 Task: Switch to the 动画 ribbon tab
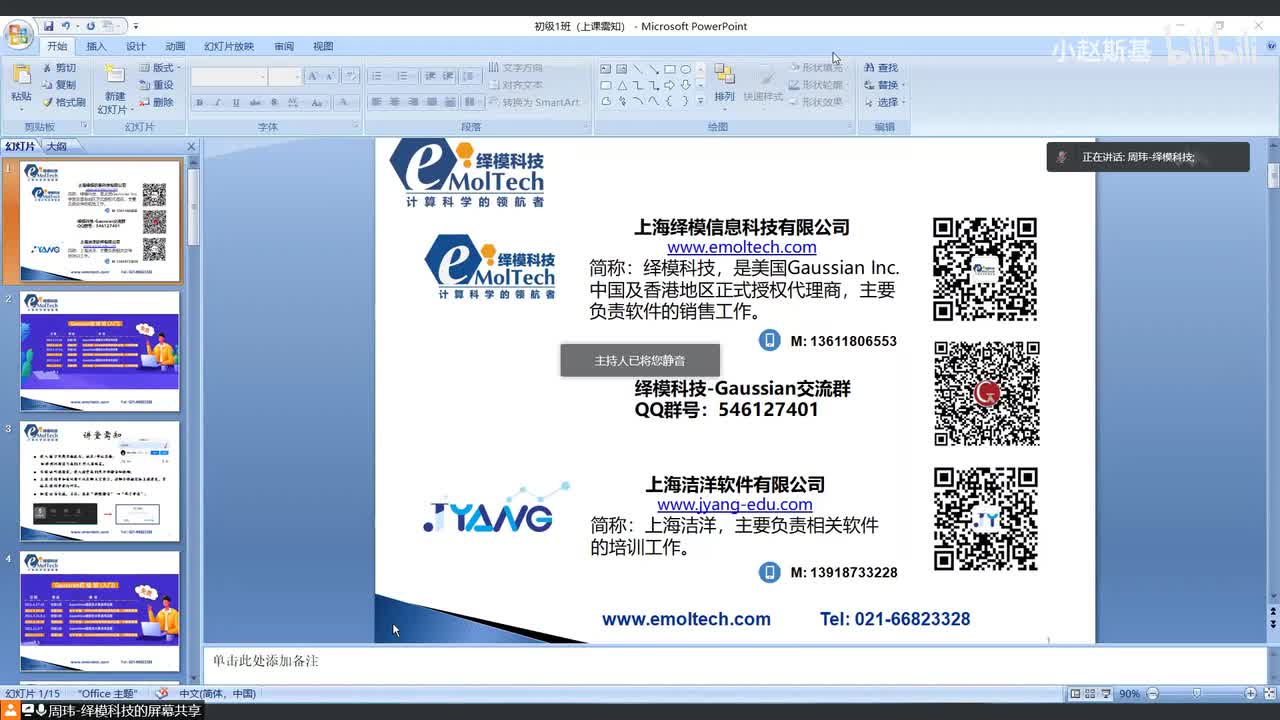pyautogui.click(x=175, y=46)
